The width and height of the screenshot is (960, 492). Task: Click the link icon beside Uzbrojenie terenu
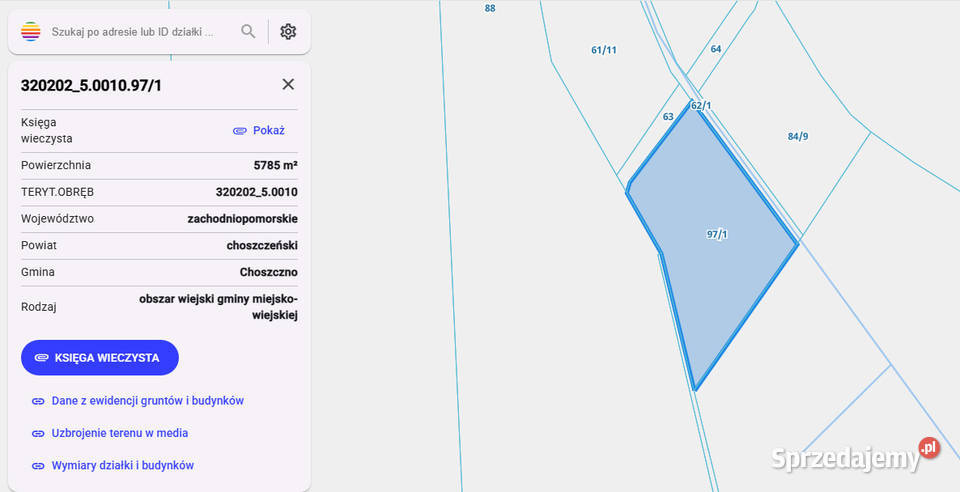[x=38, y=434]
